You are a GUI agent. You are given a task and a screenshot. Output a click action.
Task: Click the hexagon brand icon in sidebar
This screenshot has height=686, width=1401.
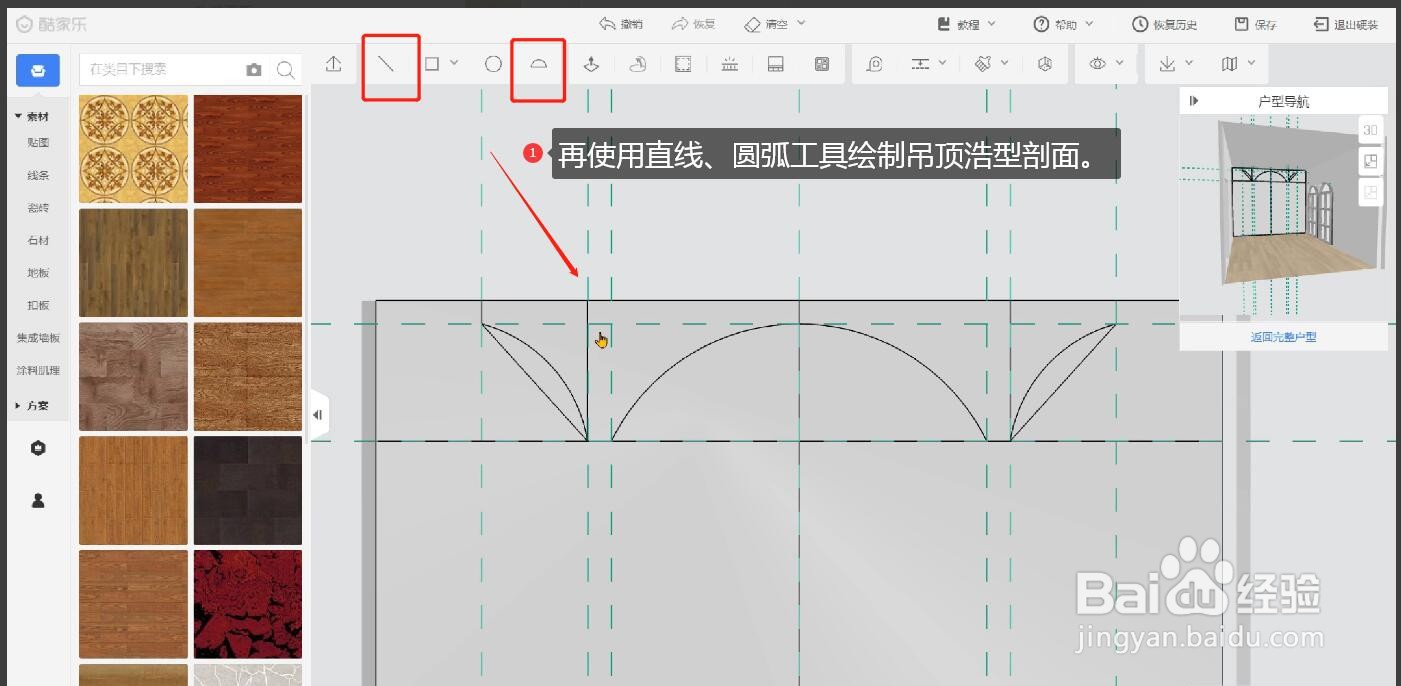[38, 448]
